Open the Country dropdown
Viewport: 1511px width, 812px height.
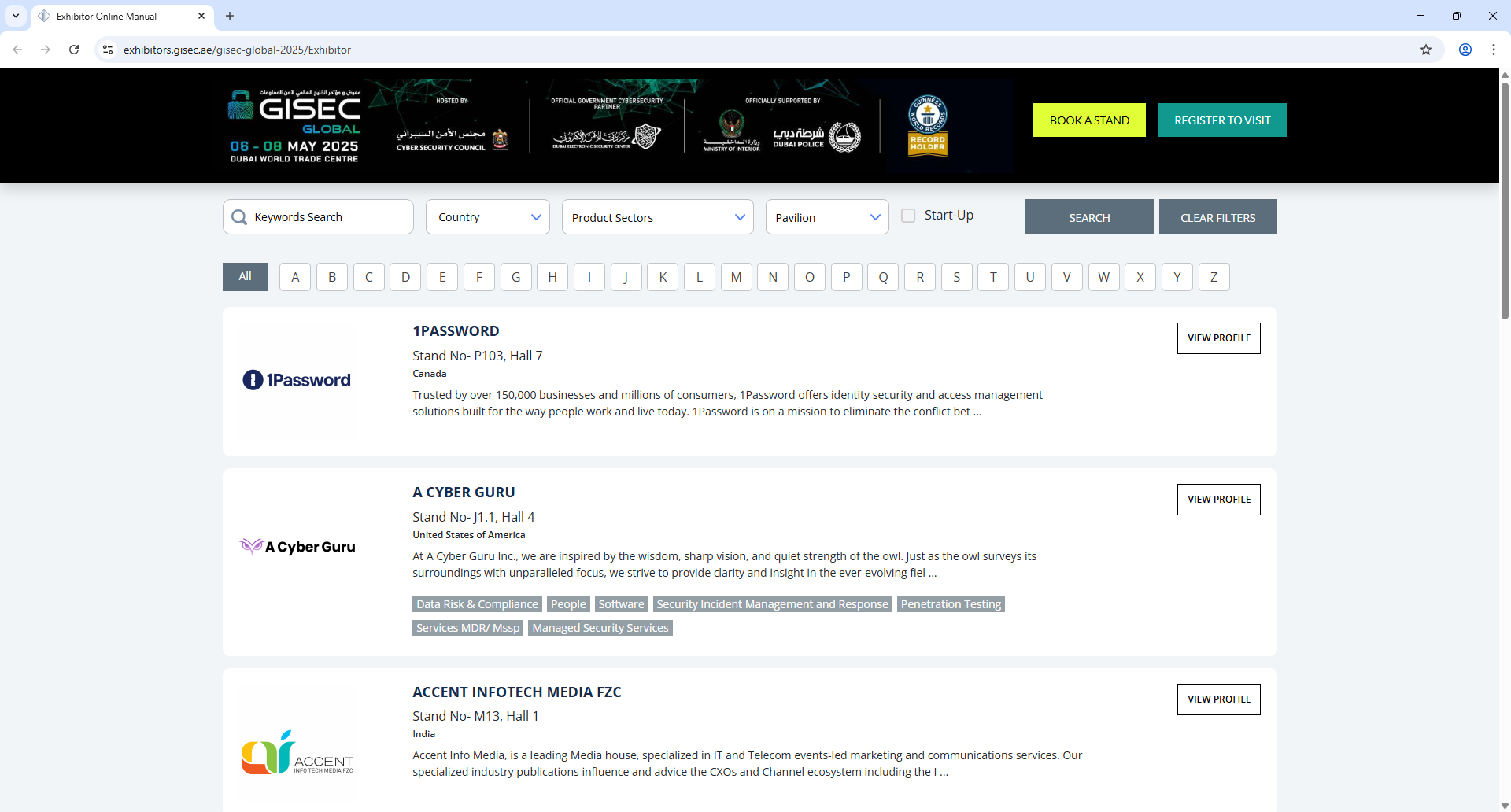(x=487, y=216)
